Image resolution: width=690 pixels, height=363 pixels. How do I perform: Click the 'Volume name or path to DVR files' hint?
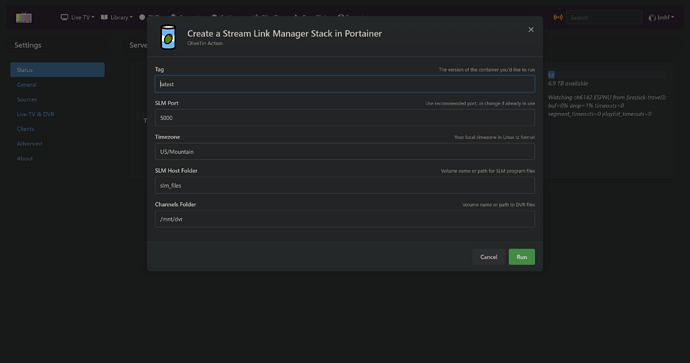click(x=499, y=205)
